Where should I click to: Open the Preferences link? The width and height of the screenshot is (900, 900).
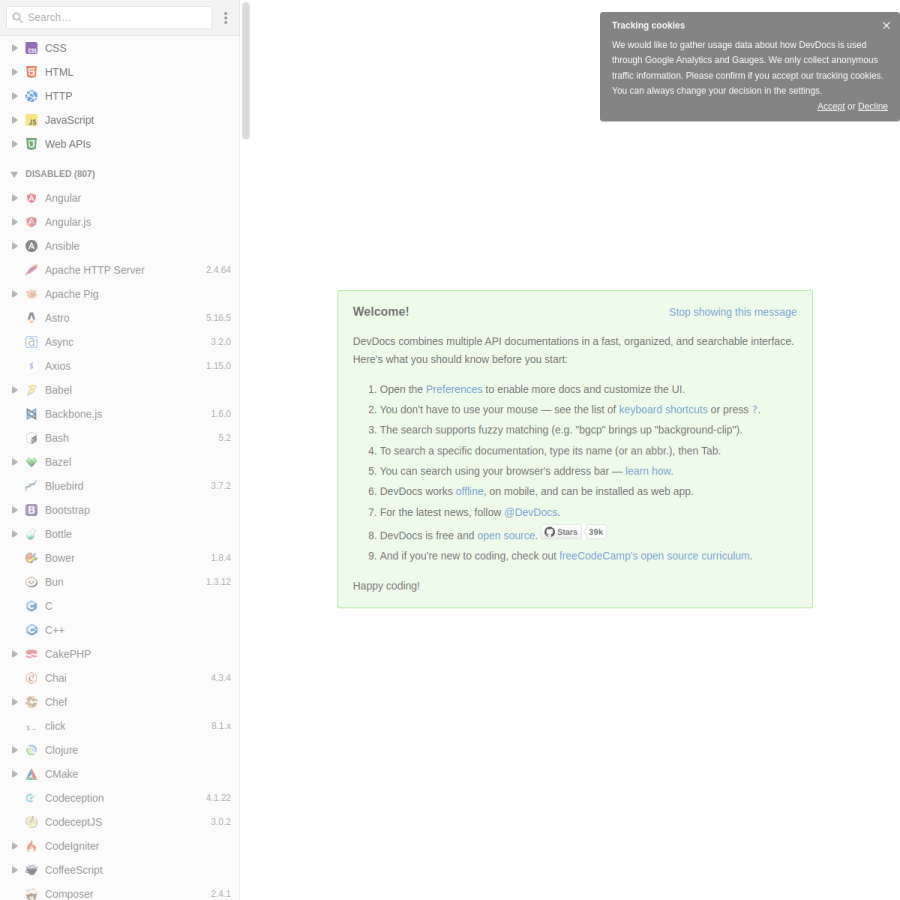(454, 390)
